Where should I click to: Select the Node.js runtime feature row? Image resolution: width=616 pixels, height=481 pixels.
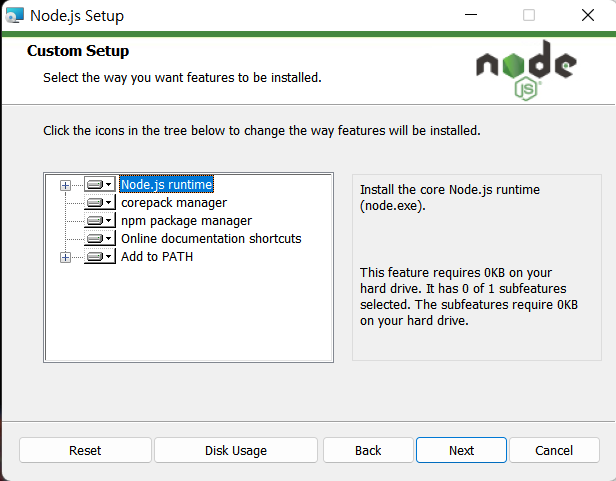[167, 184]
